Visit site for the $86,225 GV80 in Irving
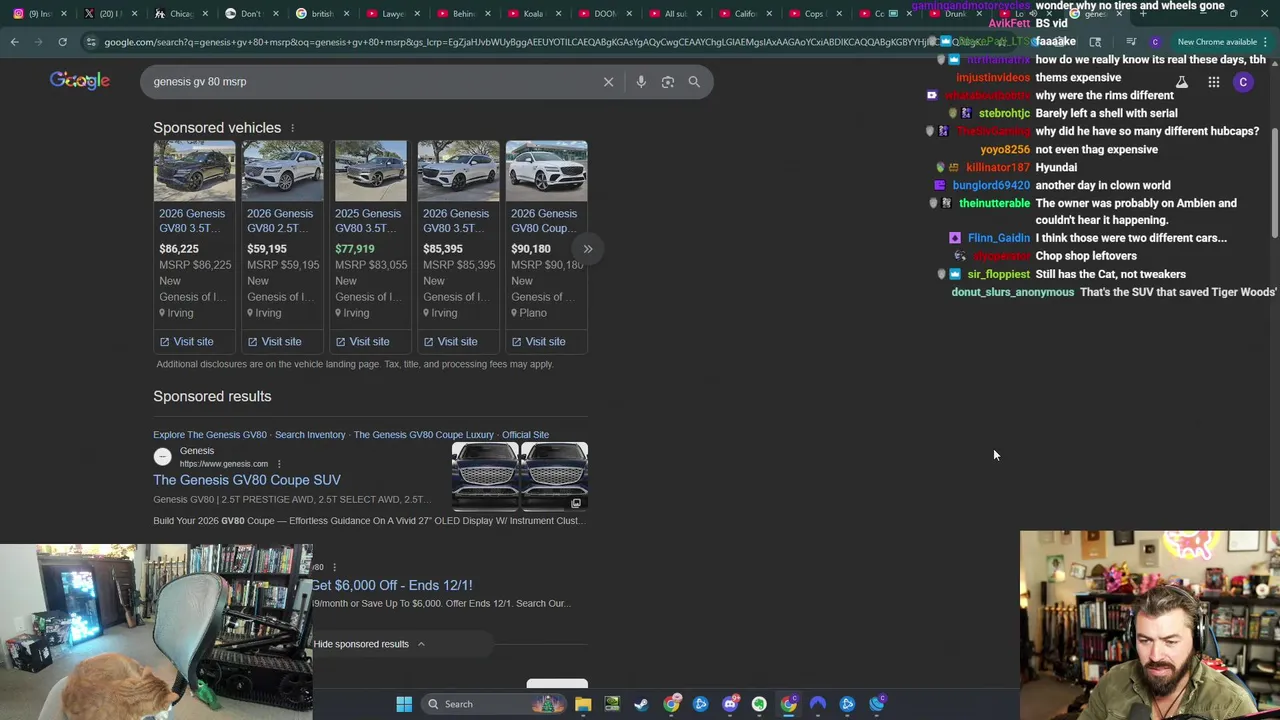 tap(187, 342)
